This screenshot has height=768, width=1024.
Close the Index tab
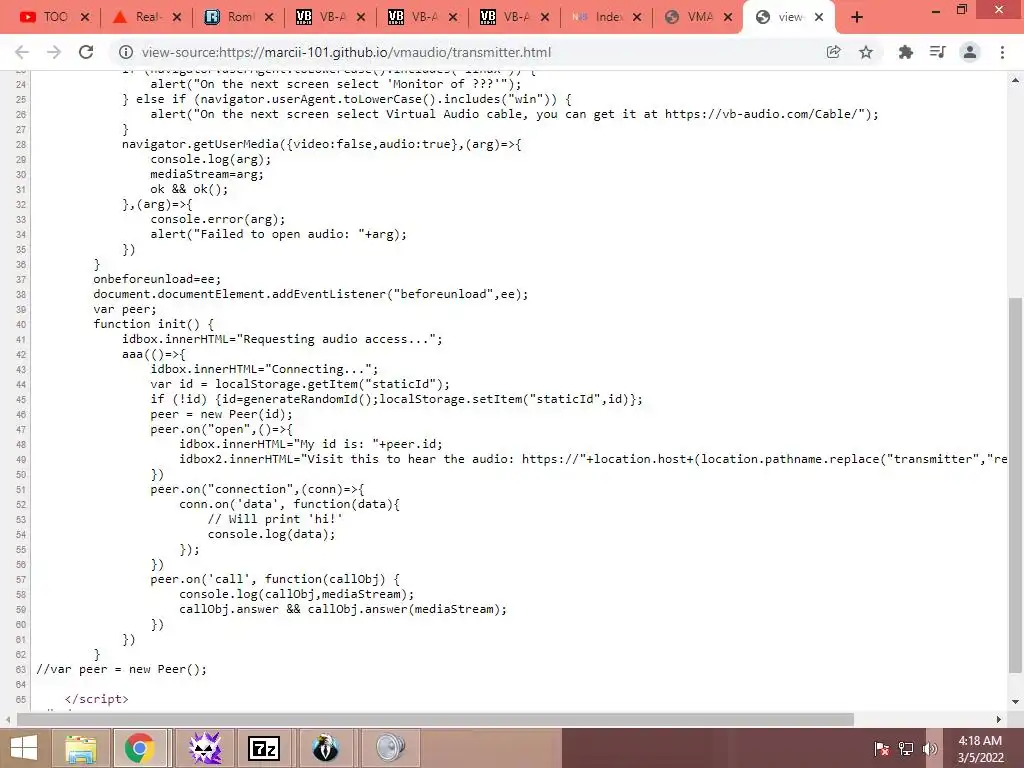[x=637, y=18]
